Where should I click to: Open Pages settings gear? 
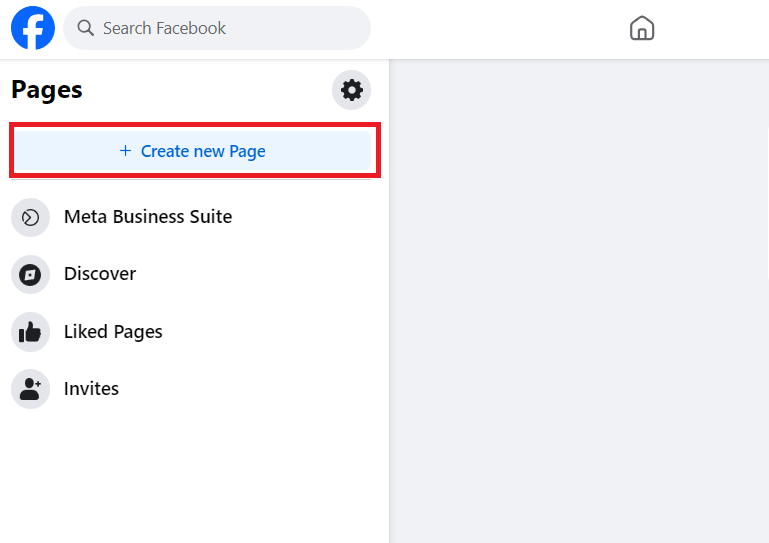point(351,90)
